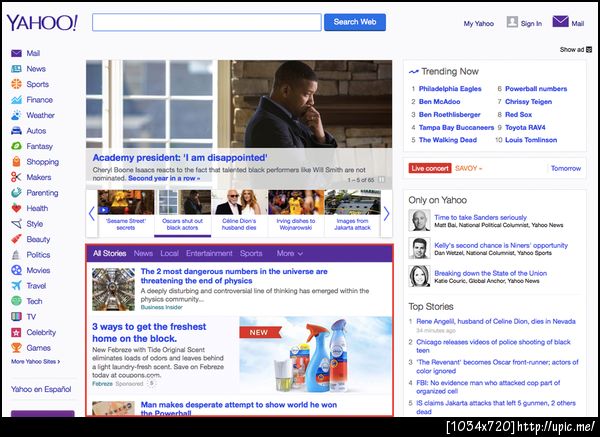Screen dimensions: 600x437
Task: Click the Makers scissors icon
Action: point(16,177)
